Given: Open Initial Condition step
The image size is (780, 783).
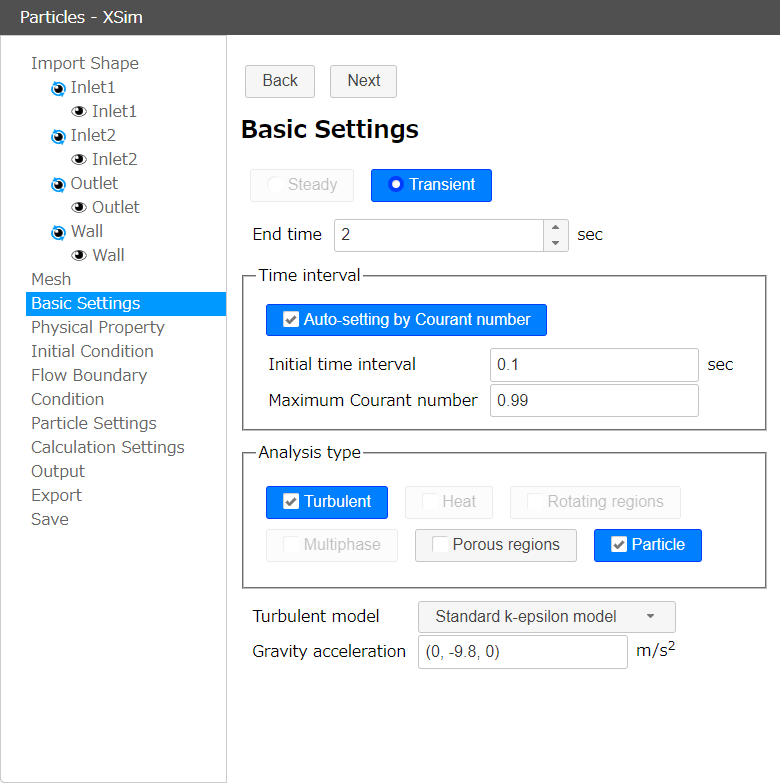Looking at the screenshot, I should pyautogui.click(x=92, y=351).
